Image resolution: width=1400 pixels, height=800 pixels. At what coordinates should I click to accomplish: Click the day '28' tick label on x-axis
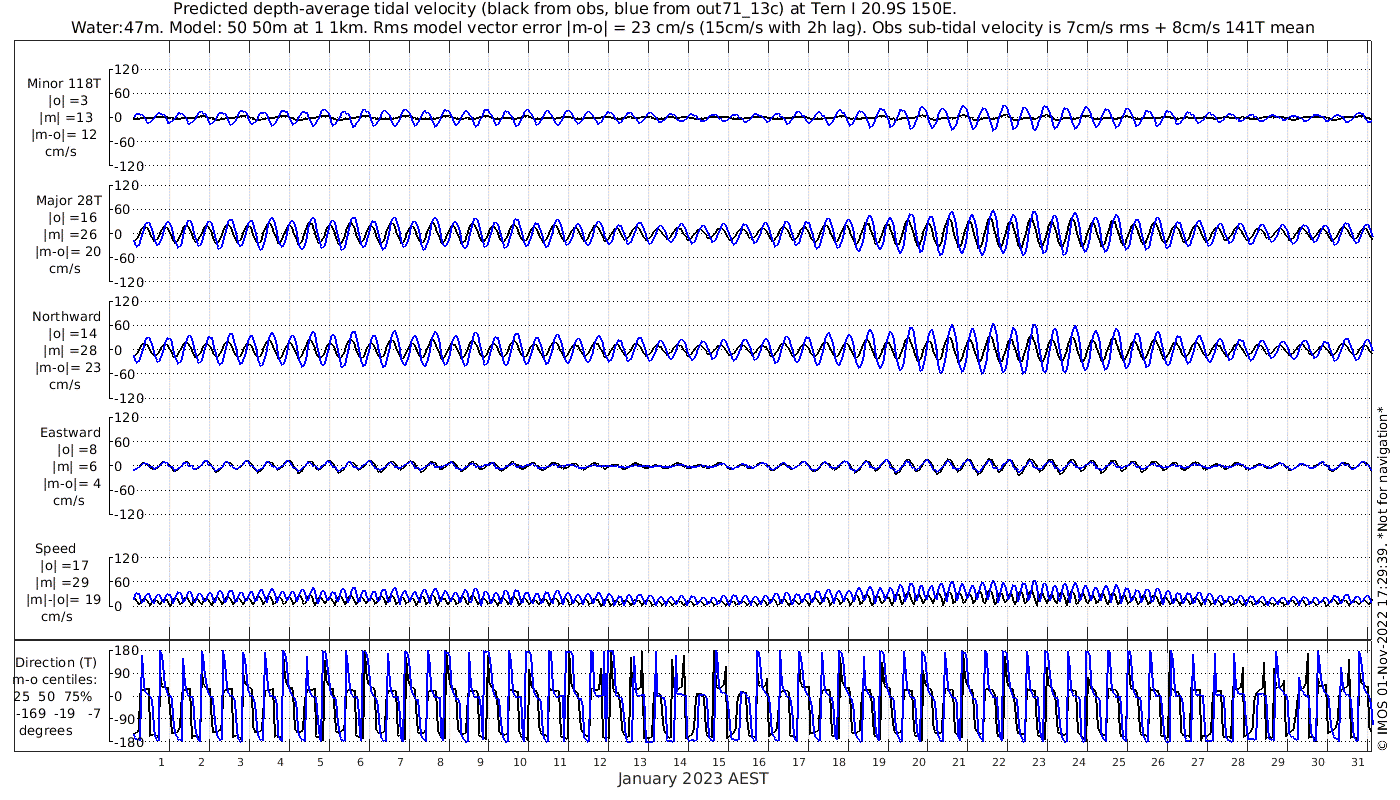[1238, 762]
